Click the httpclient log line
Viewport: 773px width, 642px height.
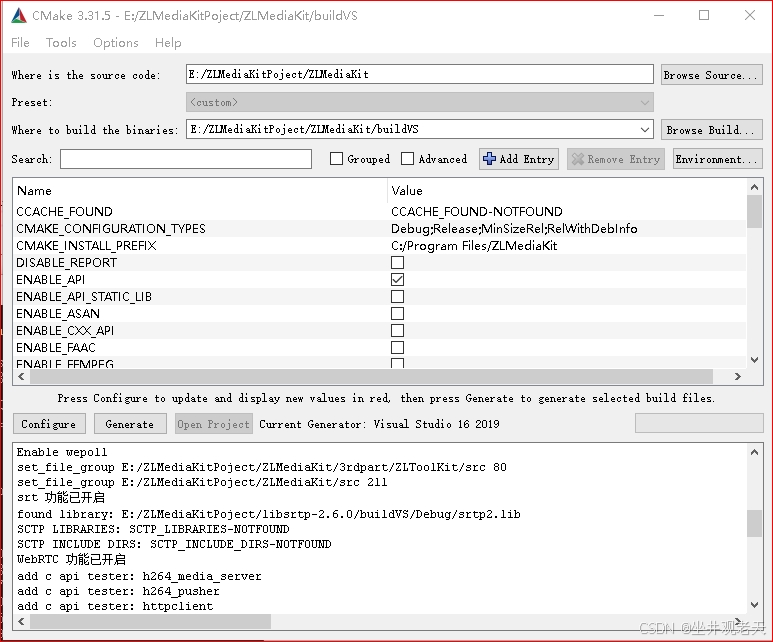115,606
